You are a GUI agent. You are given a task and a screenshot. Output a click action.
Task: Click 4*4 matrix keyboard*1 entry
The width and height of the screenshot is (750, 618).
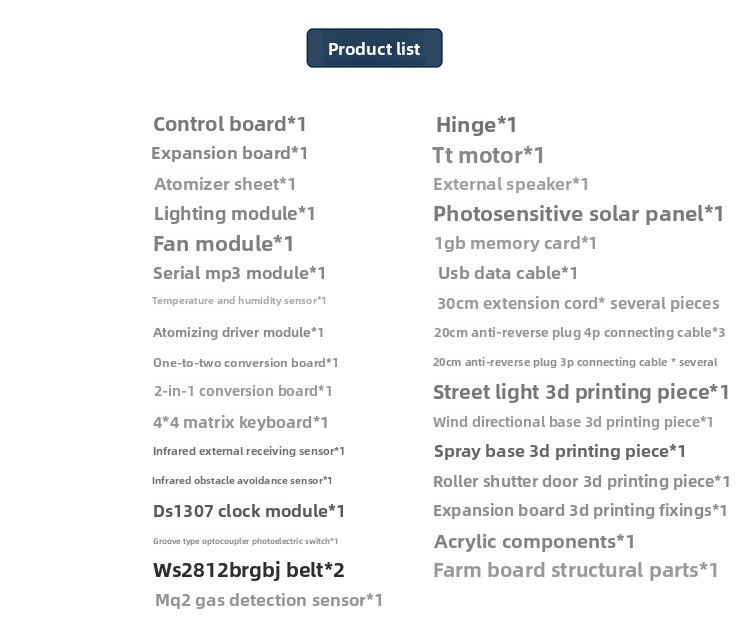(x=241, y=422)
